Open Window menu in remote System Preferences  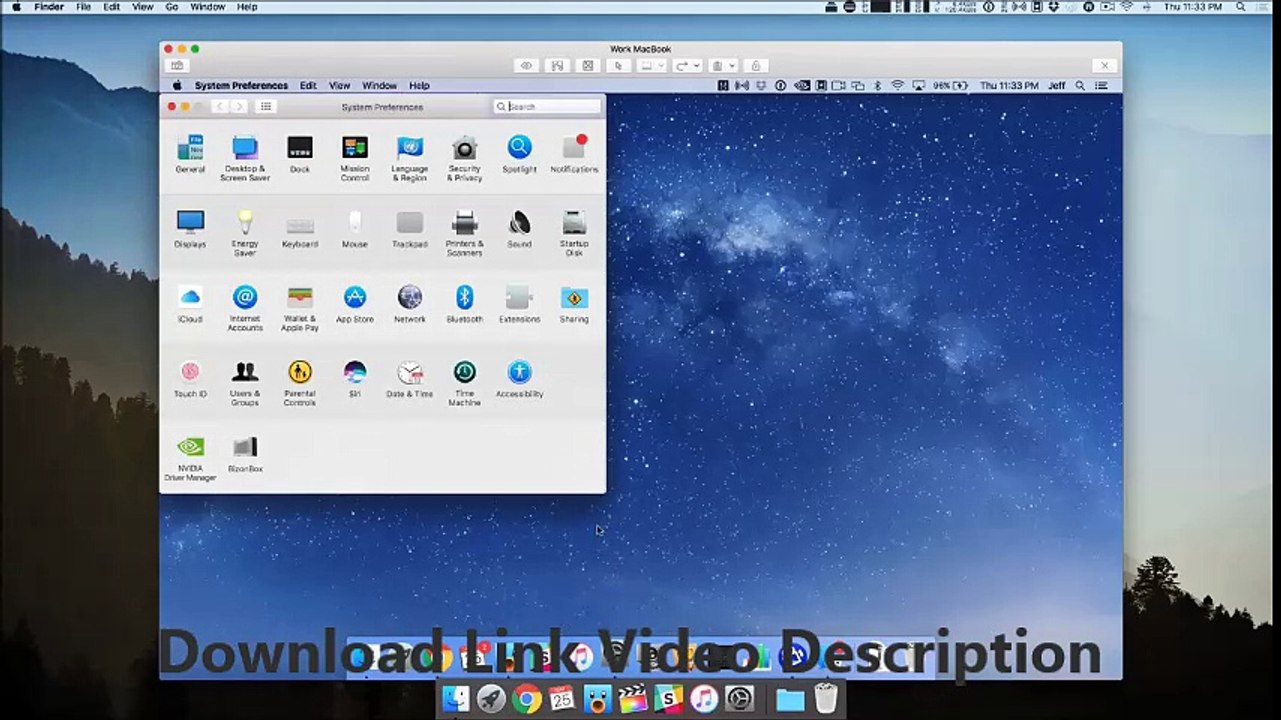(x=379, y=86)
